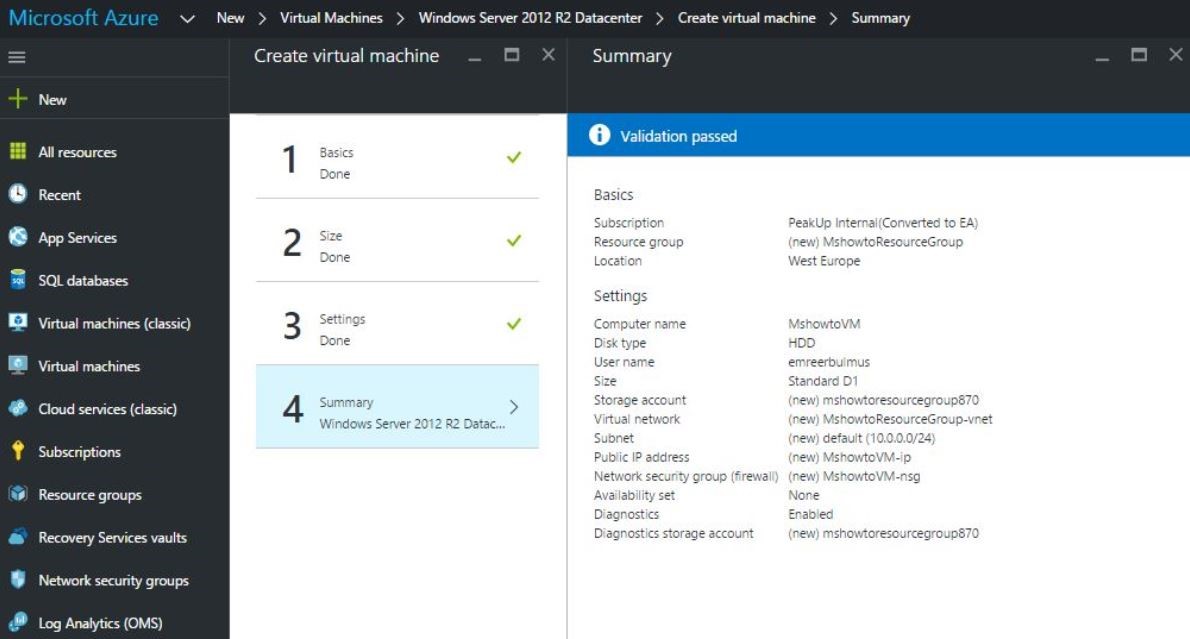
Task: Open App Services globe icon
Action: (17, 237)
